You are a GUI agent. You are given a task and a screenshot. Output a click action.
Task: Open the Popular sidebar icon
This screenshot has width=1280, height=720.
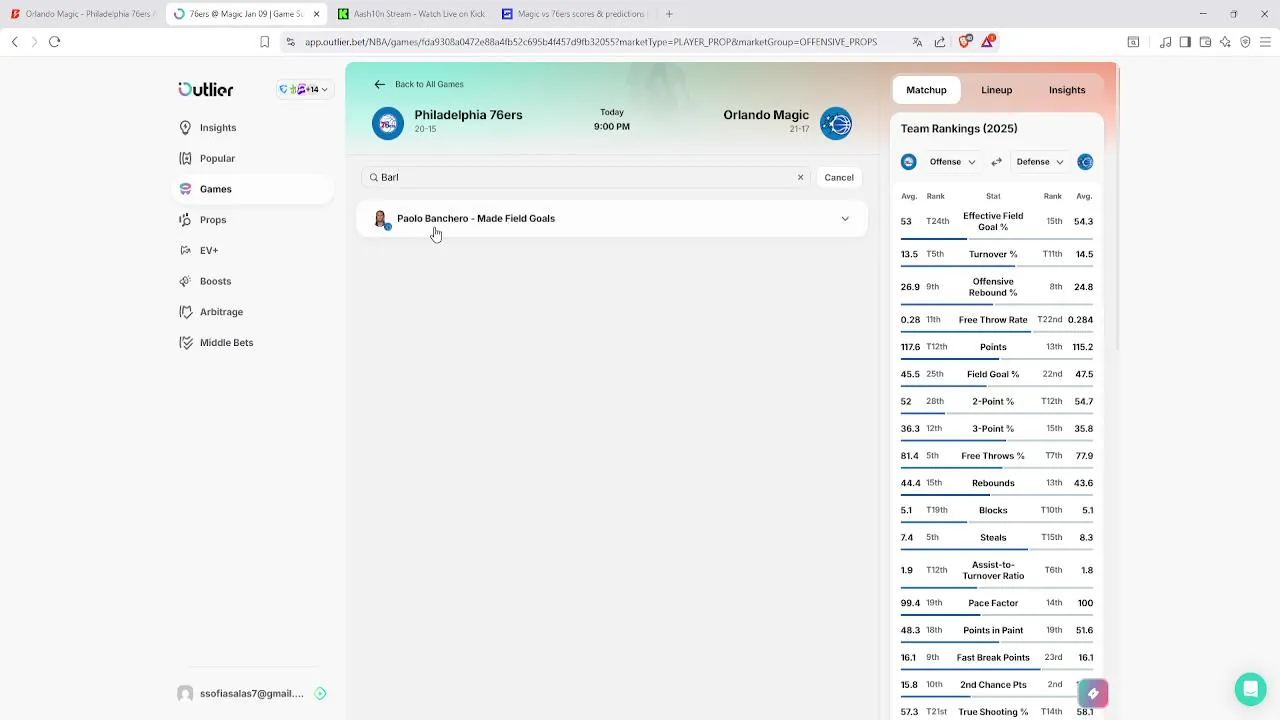click(185, 158)
